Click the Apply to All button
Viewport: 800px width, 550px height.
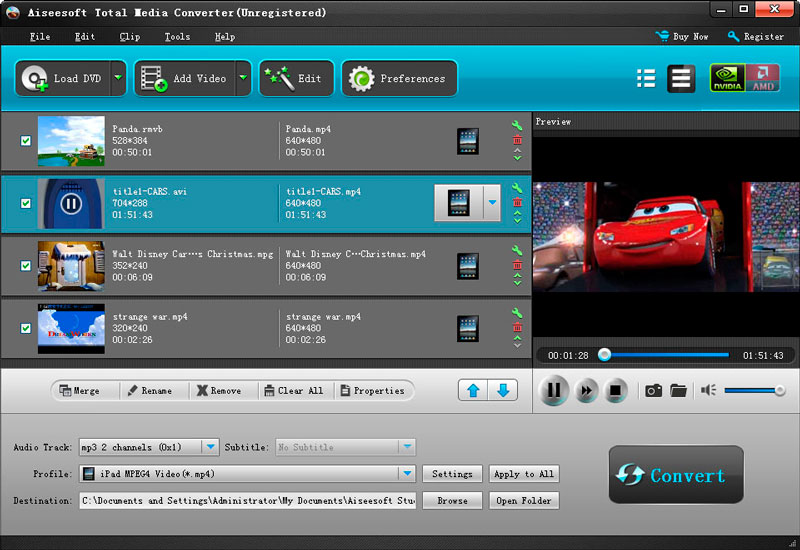[x=524, y=474]
